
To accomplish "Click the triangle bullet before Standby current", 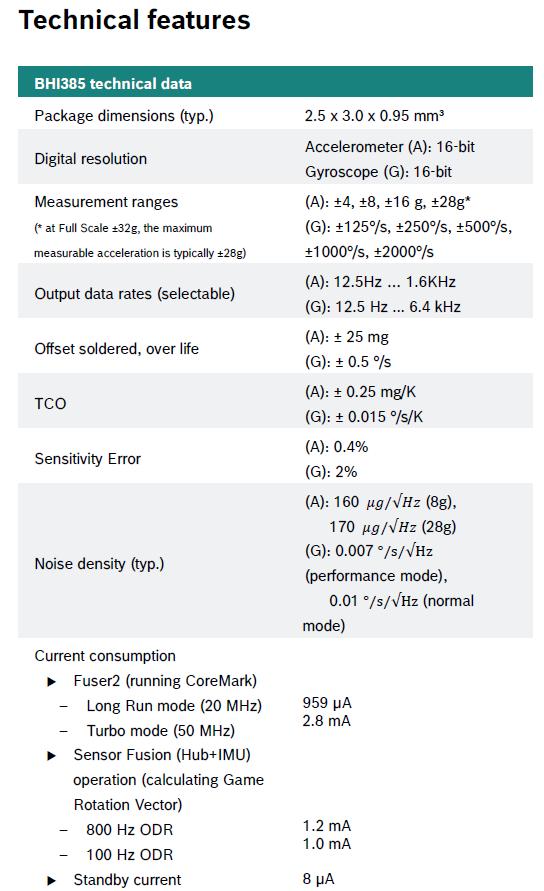I will (52, 881).
